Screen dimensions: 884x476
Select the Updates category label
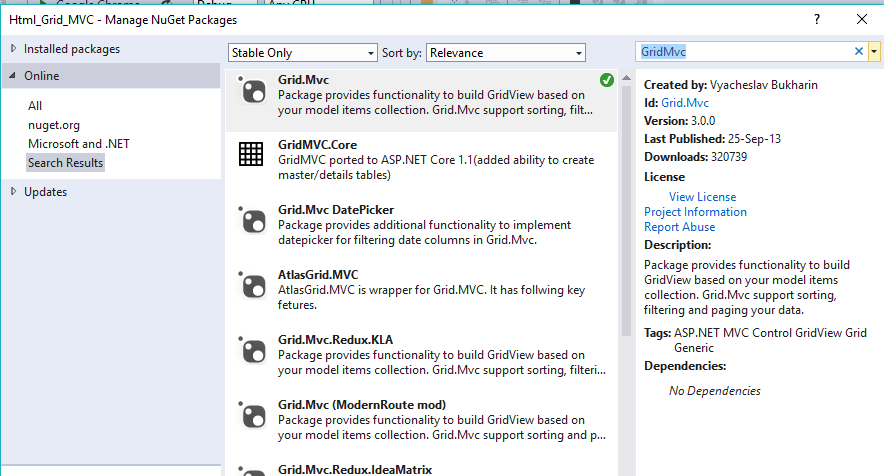pos(45,192)
